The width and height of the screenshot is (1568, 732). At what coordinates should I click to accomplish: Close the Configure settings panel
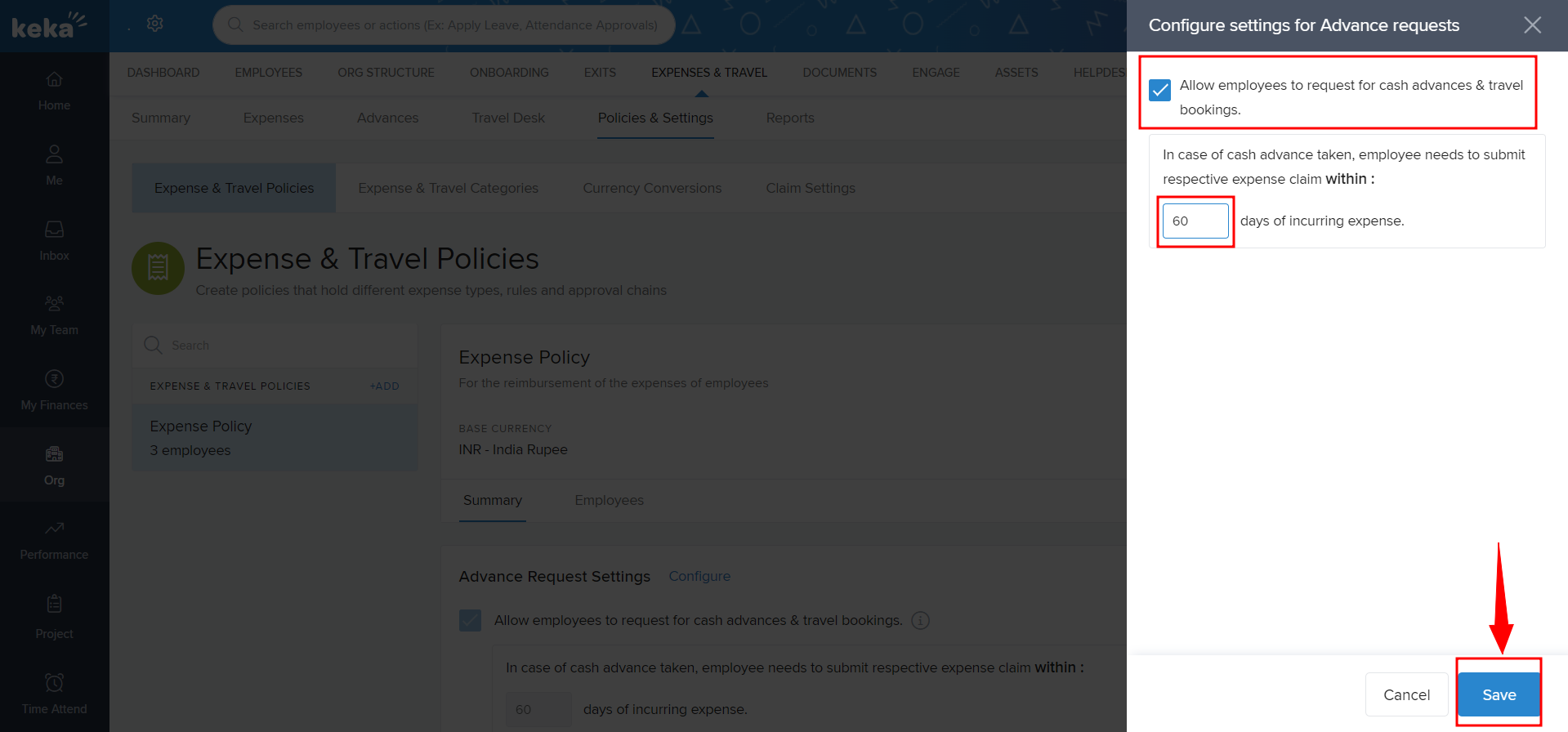click(x=1532, y=25)
